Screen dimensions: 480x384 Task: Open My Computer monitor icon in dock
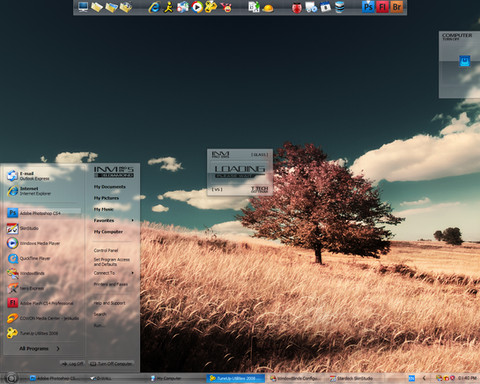pos(83,7)
